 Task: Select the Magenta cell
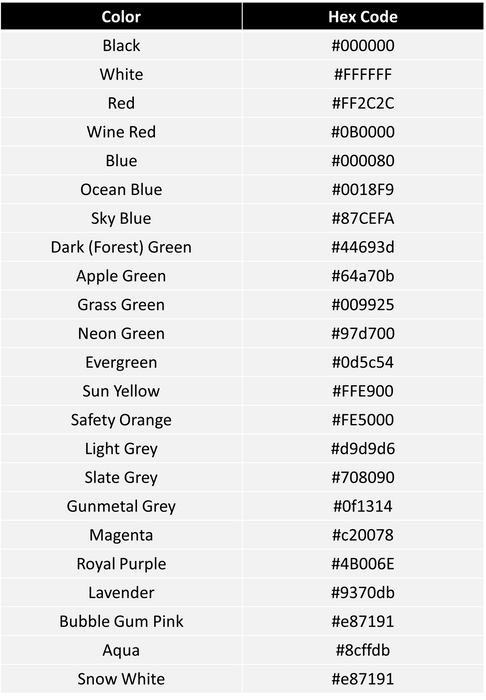pos(121,535)
